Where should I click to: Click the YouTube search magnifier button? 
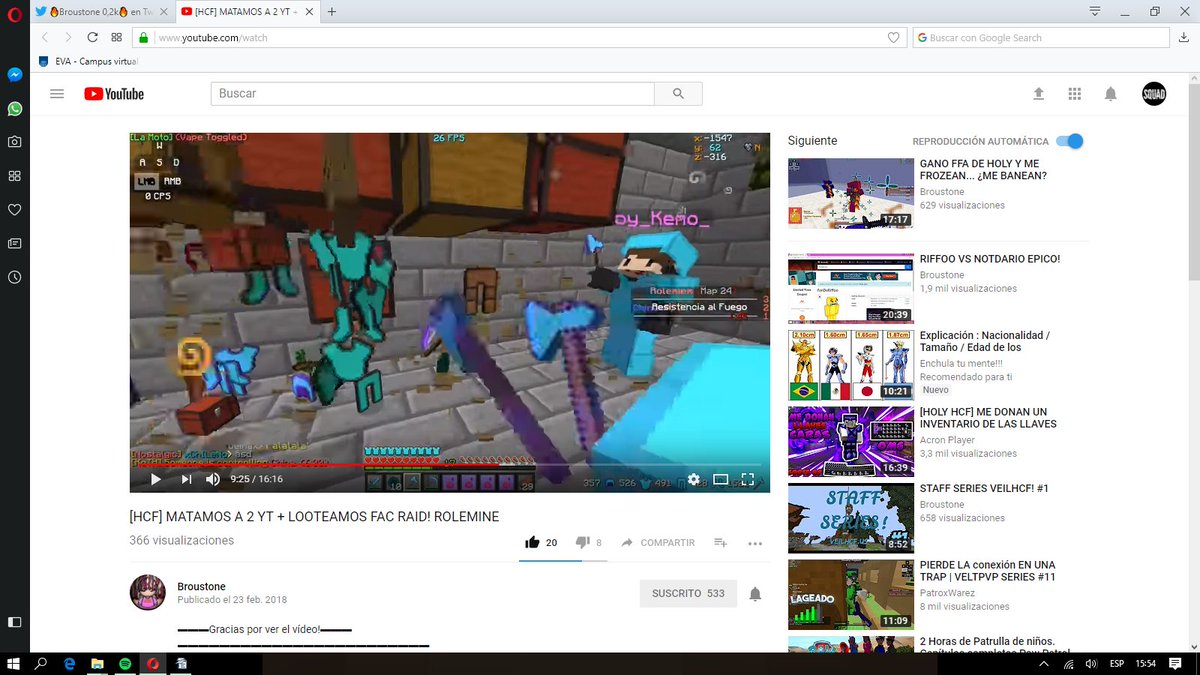678,93
